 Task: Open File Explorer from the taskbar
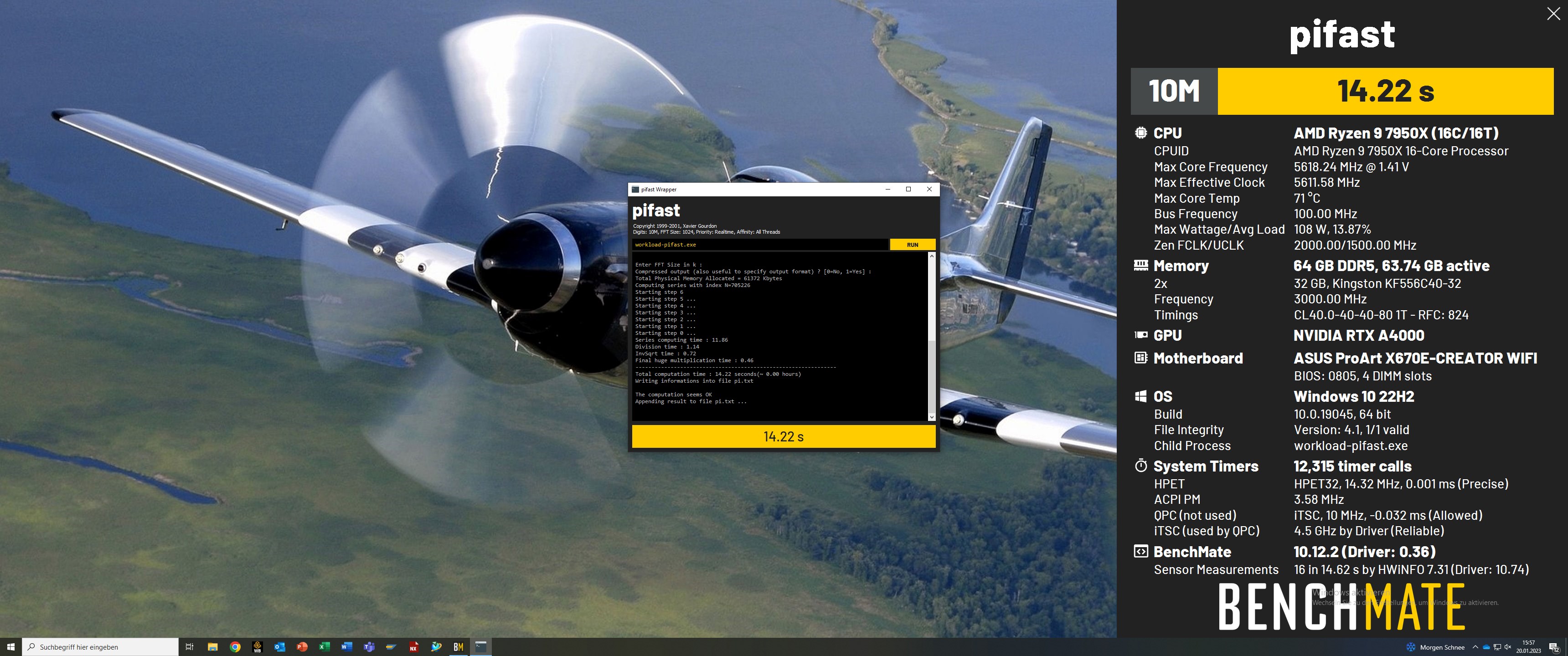[x=212, y=647]
